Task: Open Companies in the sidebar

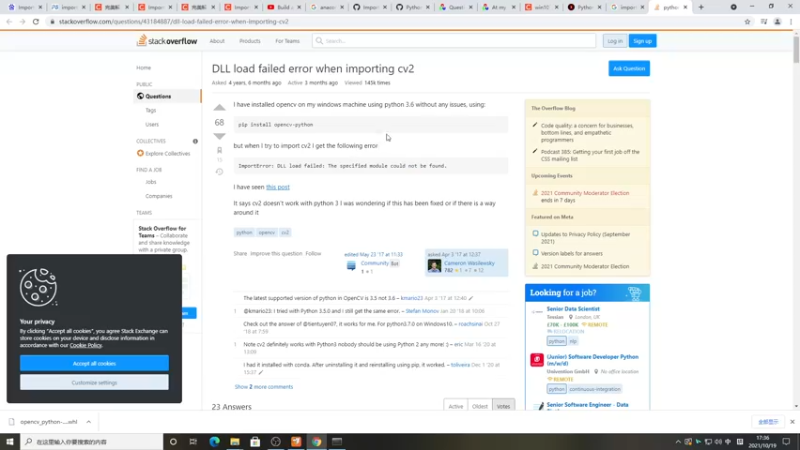Action: coord(159,196)
